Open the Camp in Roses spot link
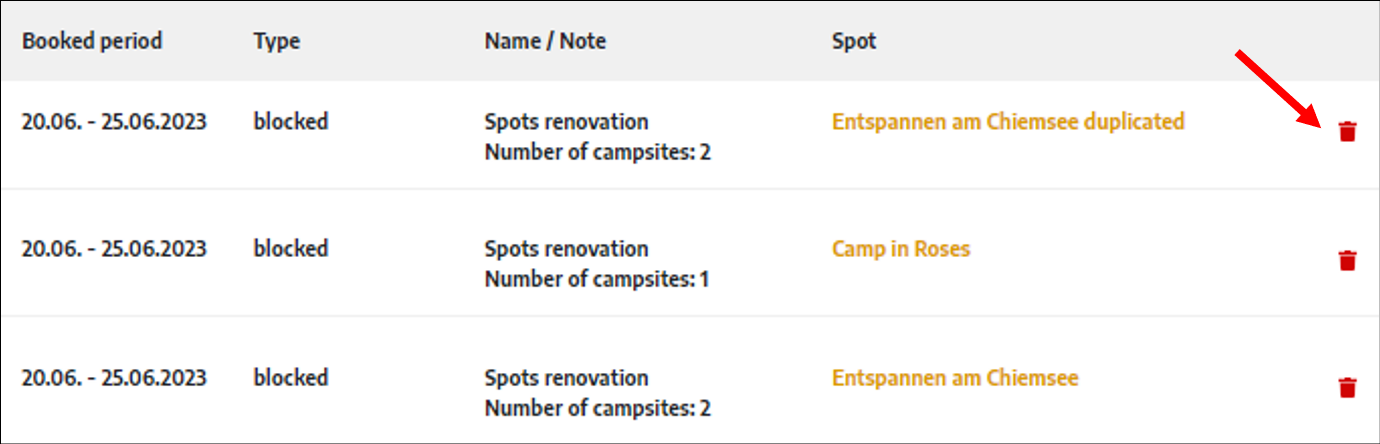Image resolution: width=1380 pixels, height=444 pixels. click(x=901, y=249)
